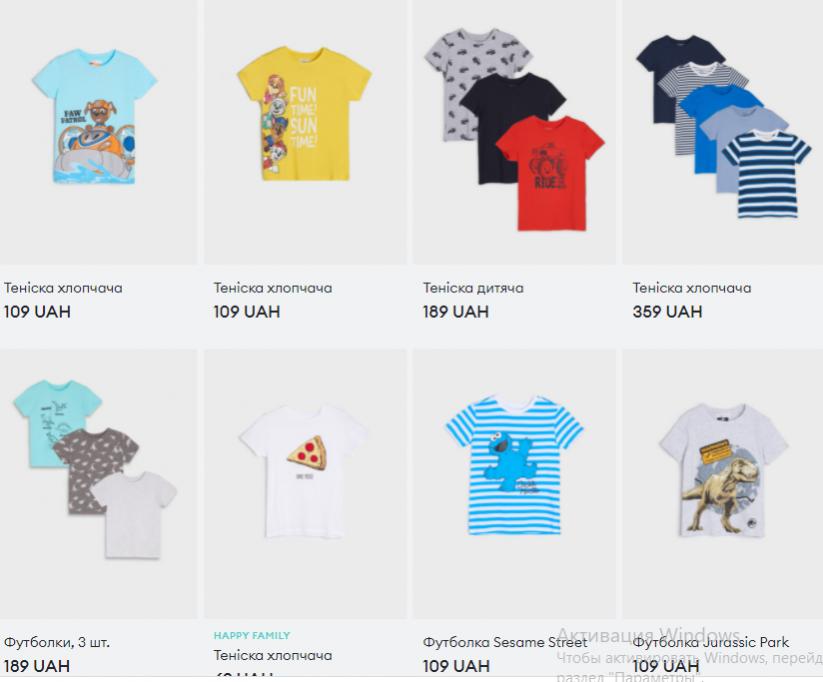Click the HAPPY FAMILY label

[x=251, y=635]
